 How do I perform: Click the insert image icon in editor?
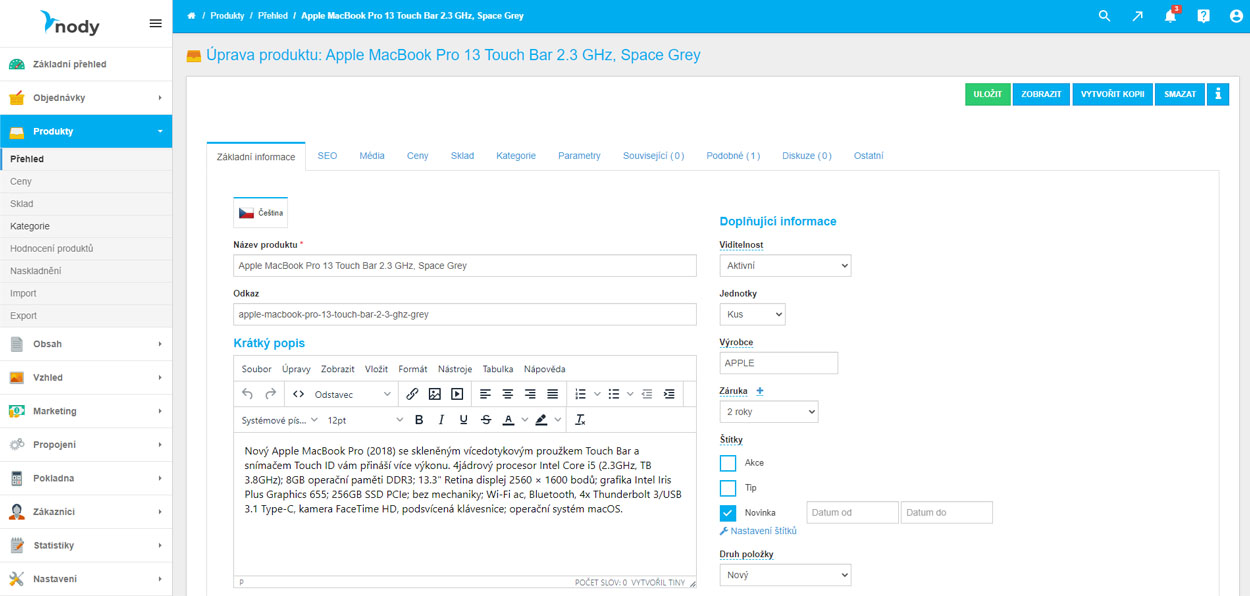click(434, 394)
